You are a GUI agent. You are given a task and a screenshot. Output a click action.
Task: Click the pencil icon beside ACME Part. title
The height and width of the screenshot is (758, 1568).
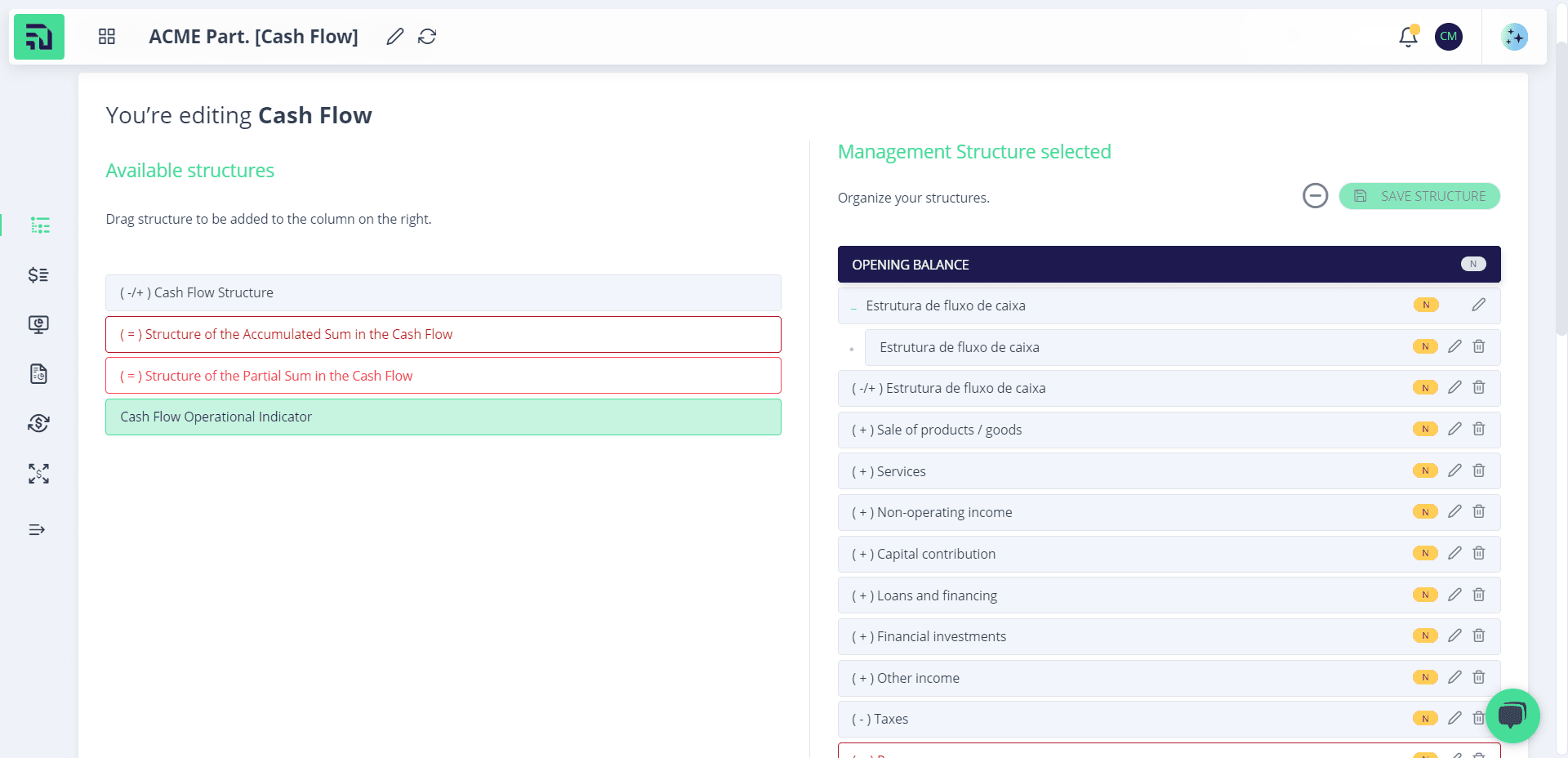pyautogui.click(x=395, y=36)
